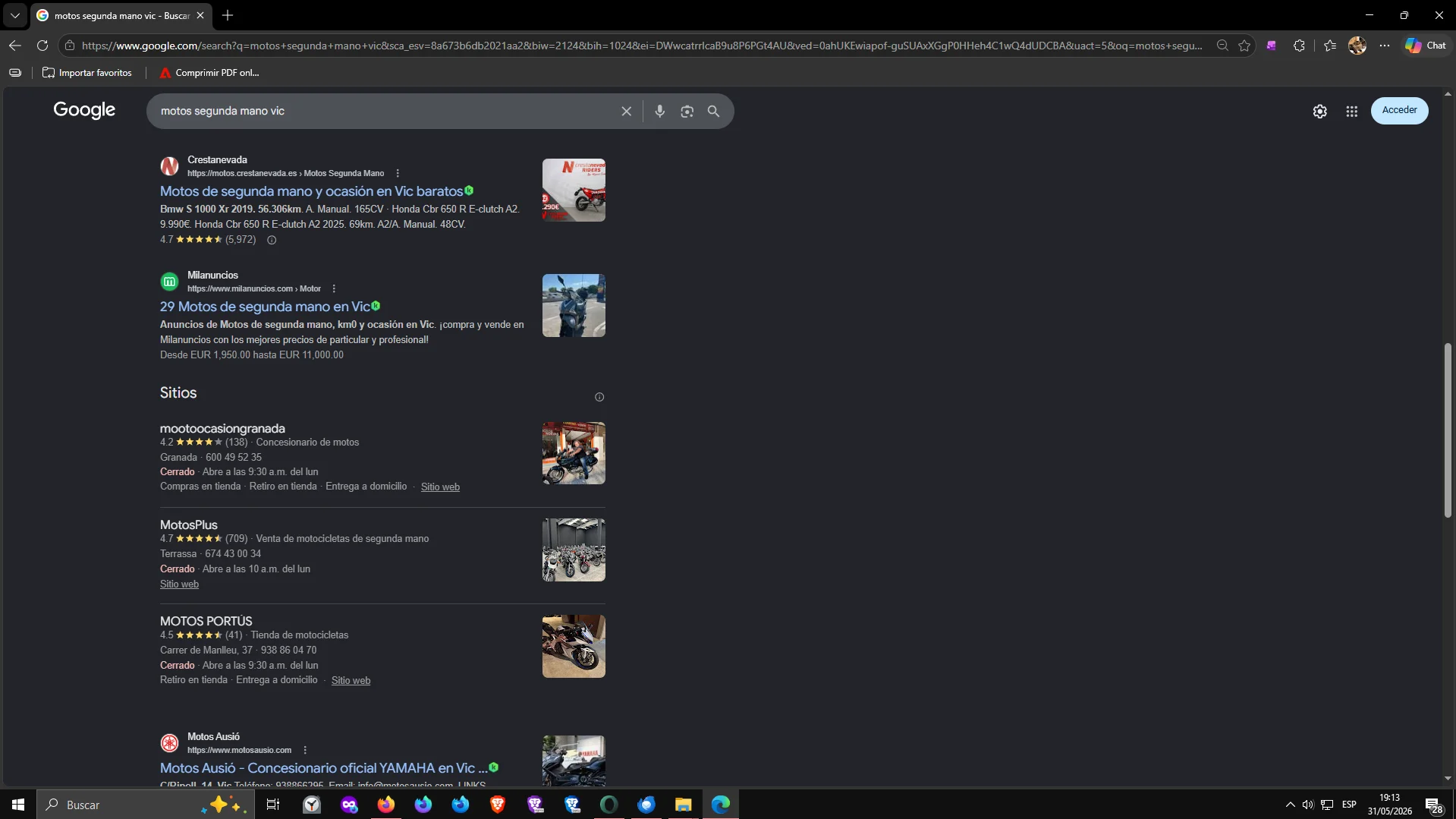Open the Google apps grid
This screenshot has width=1456, height=819.
pos(1352,112)
